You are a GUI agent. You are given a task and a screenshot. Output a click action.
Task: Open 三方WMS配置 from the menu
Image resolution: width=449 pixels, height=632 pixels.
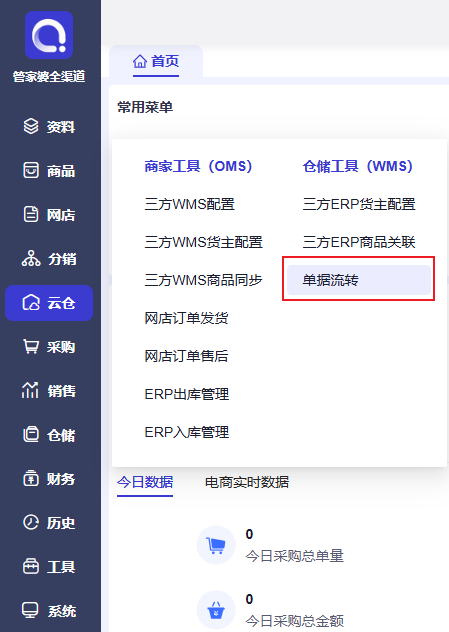point(189,204)
